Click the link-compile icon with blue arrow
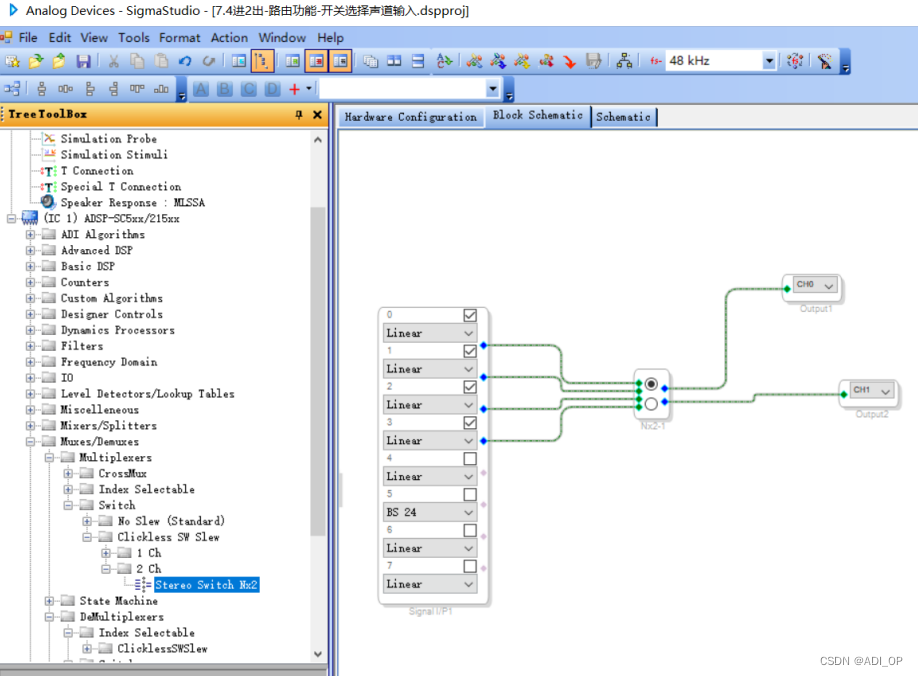918x676 pixels. click(x=498, y=61)
